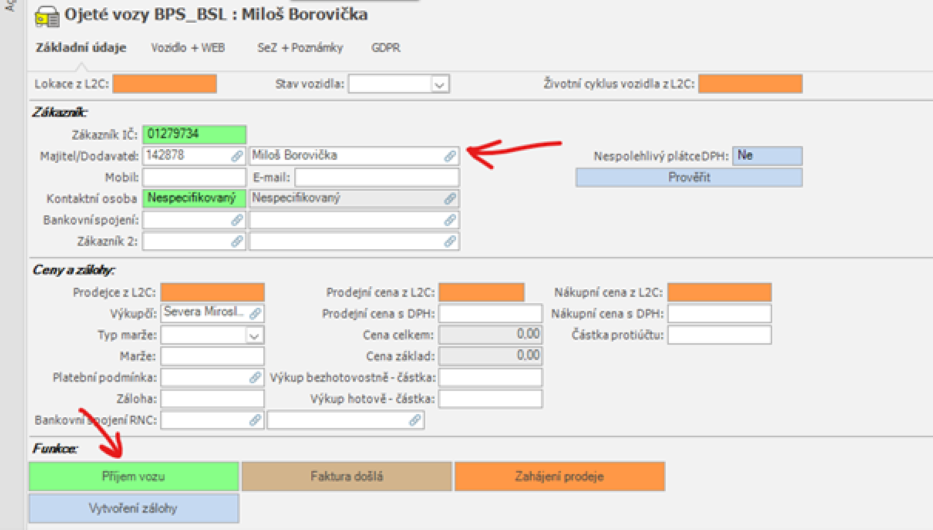Click the Vytvoření zálohy button
Viewport: 933px width, 530px height.
[133, 508]
